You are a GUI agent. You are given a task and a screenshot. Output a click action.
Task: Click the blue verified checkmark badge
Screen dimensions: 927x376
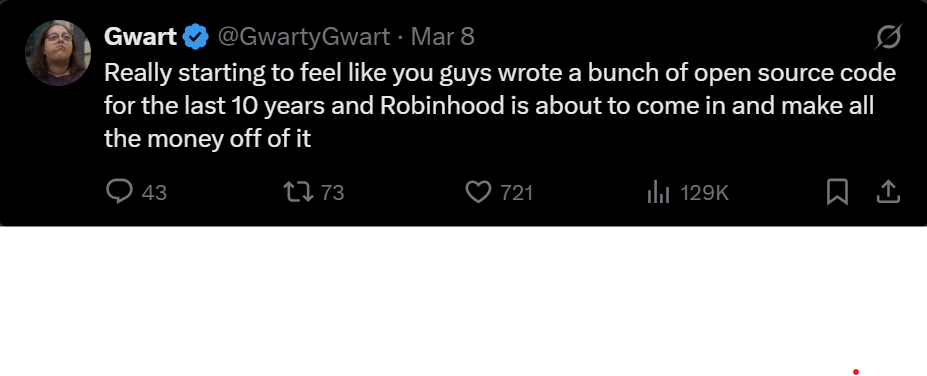pos(196,37)
